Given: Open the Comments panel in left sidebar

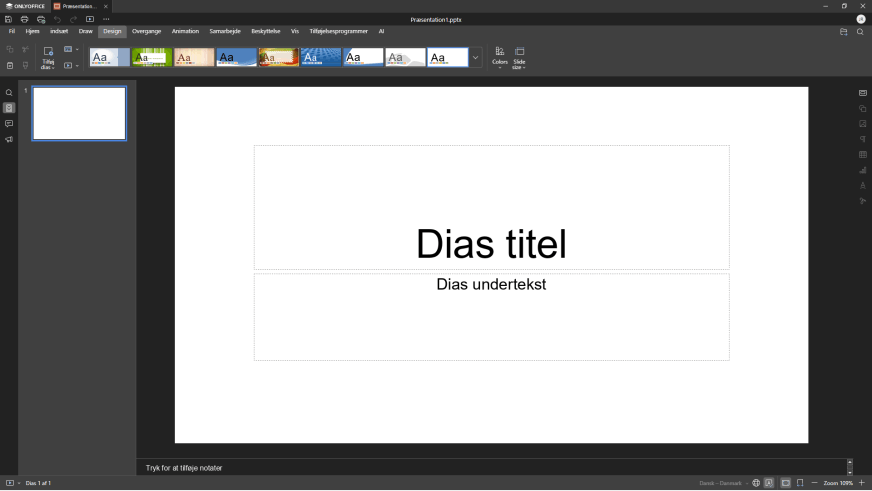Looking at the screenshot, I should (x=9, y=124).
